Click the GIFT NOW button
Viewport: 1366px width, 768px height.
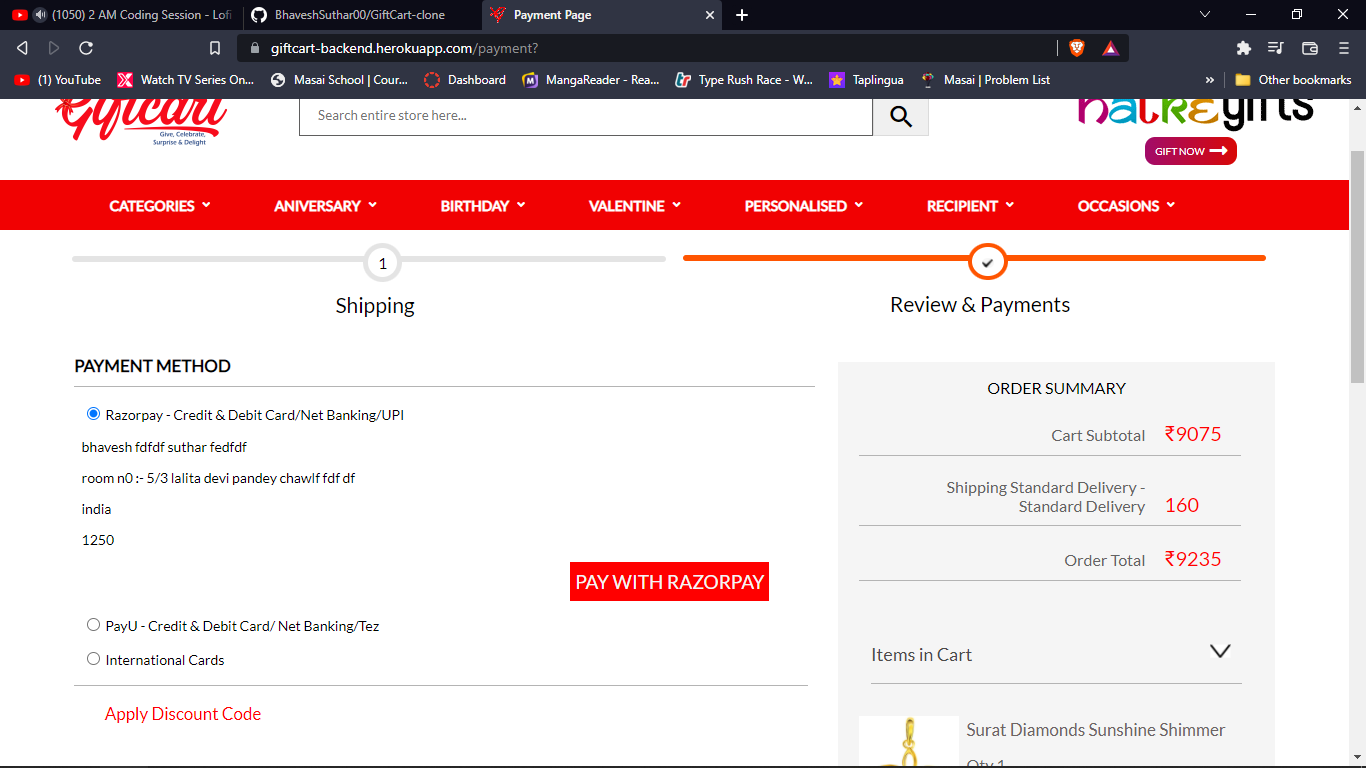(1190, 151)
